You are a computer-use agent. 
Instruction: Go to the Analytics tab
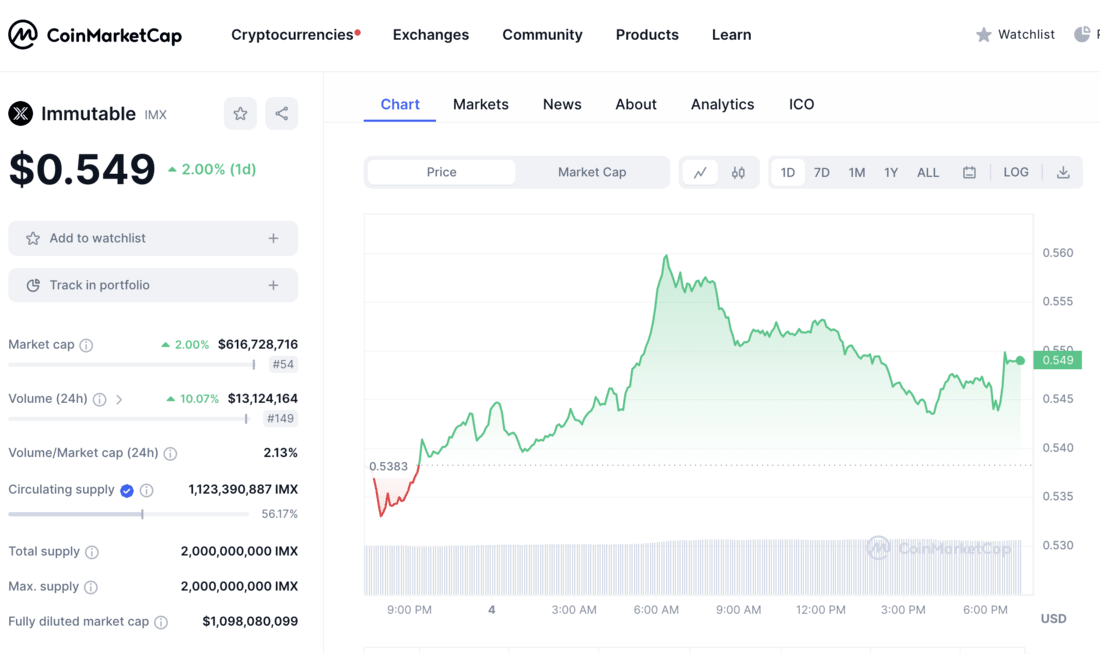tap(723, 105)
